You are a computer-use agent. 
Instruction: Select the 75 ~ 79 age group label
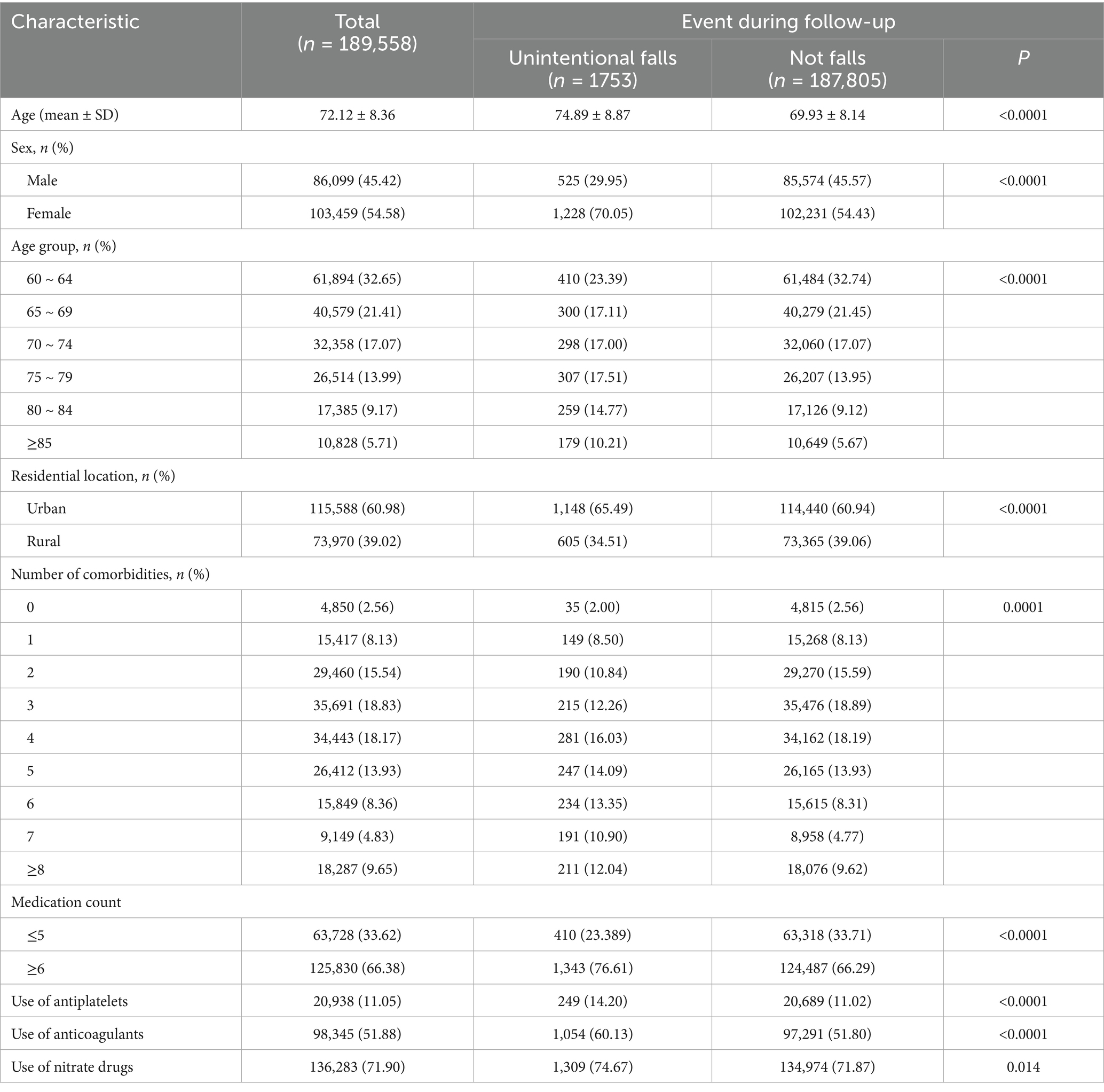click(50, 377)
